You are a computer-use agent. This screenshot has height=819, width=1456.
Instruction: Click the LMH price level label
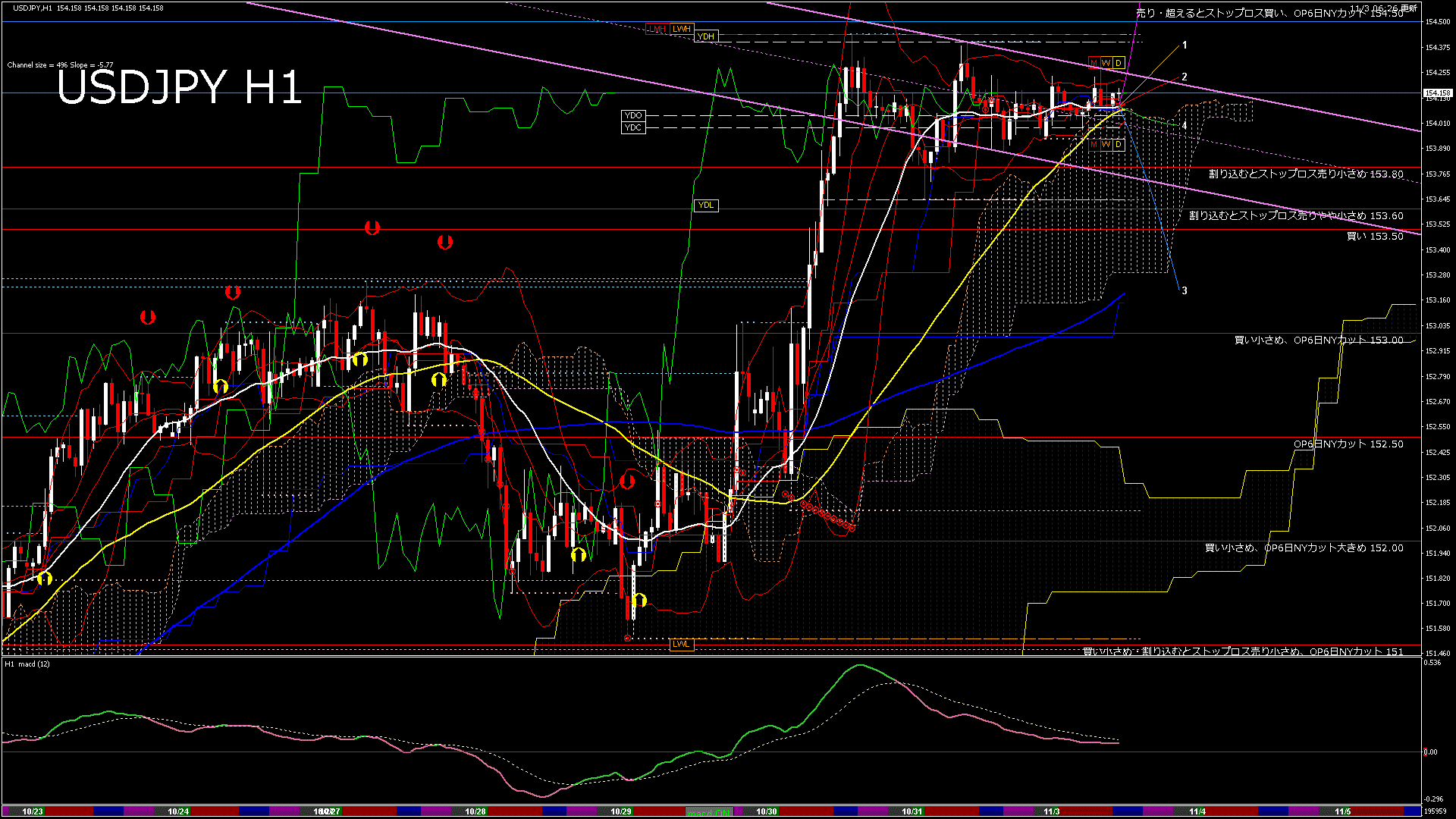tap(656, 30)
